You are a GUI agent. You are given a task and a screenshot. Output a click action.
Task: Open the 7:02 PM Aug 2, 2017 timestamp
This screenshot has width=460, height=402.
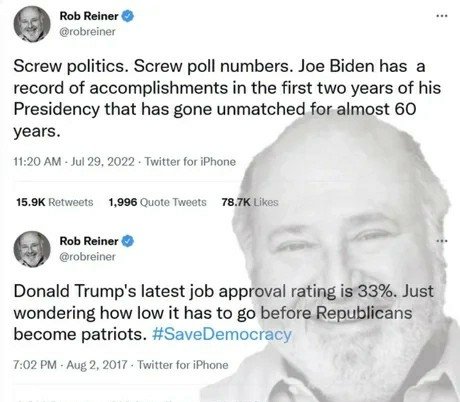point(70,365)
